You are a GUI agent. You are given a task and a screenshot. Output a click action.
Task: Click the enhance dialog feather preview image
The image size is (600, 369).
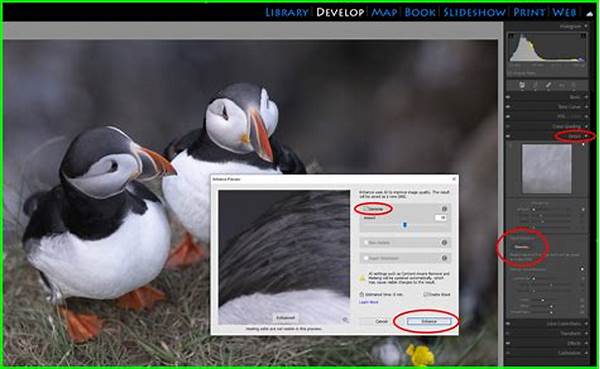(284, 257)
